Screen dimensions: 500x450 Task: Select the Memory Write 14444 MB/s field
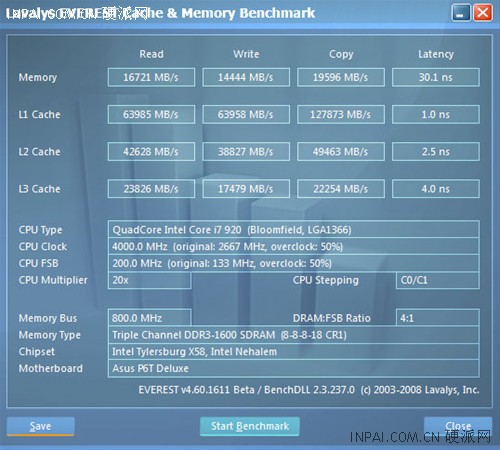click(x=246, y=77)
